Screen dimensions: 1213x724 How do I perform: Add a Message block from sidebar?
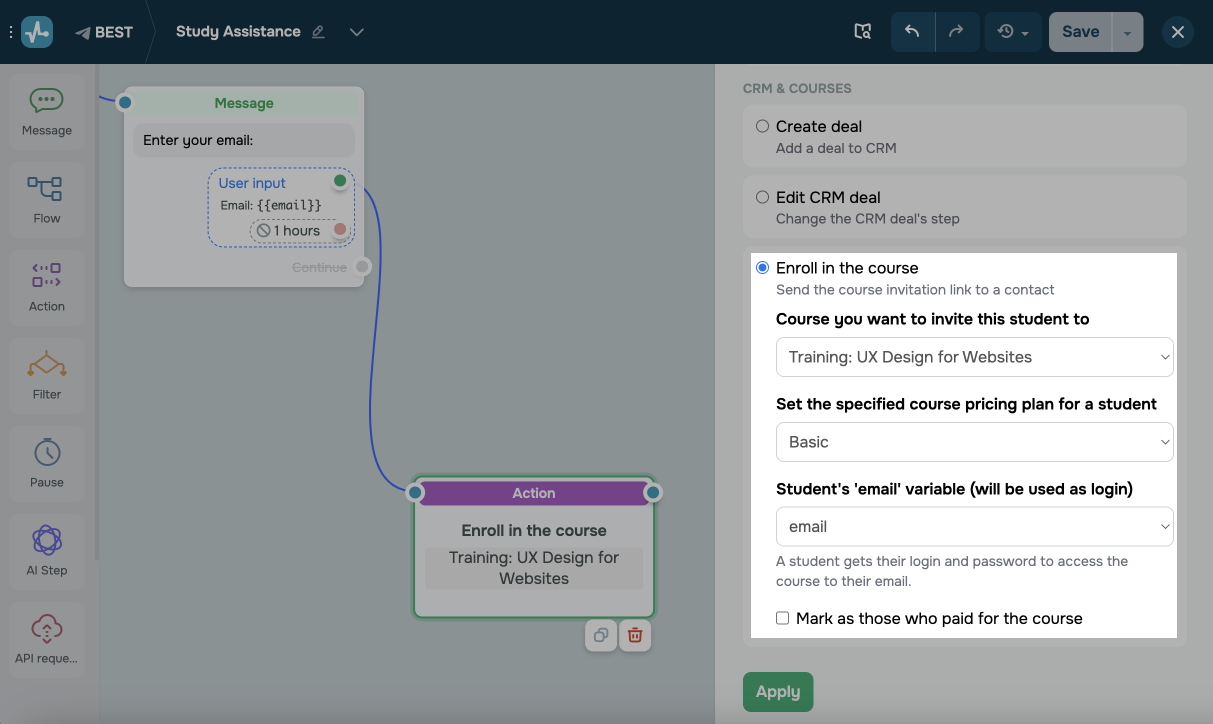pos(47,111)
